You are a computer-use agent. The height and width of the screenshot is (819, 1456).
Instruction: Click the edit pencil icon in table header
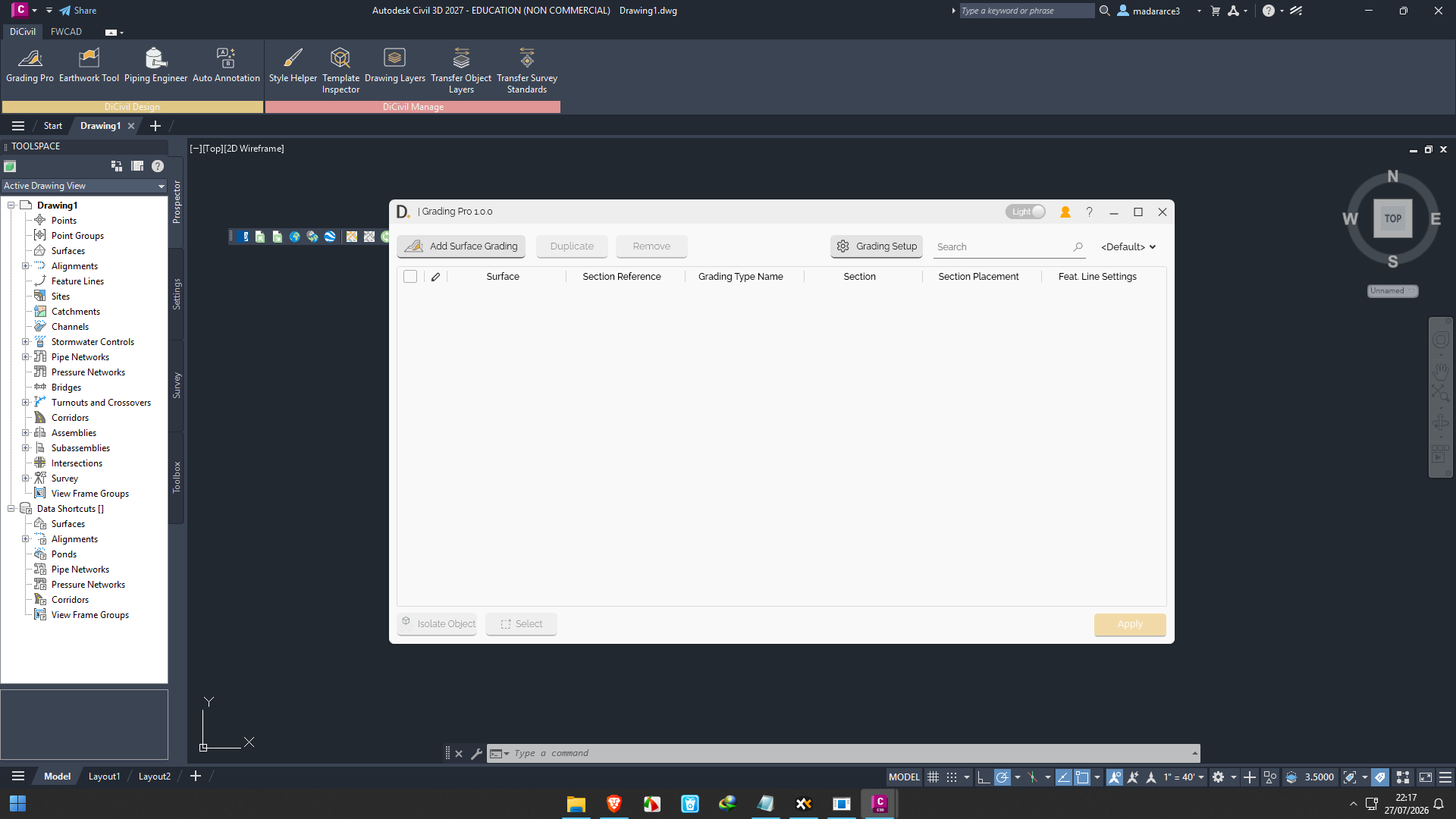coord(435,277)
